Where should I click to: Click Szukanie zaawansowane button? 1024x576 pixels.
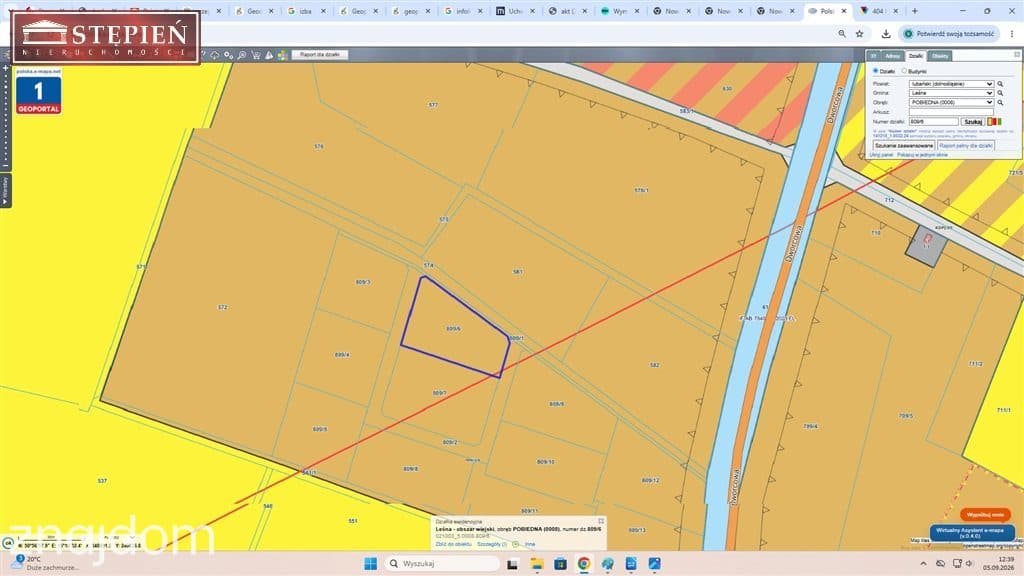pos(904,146)
